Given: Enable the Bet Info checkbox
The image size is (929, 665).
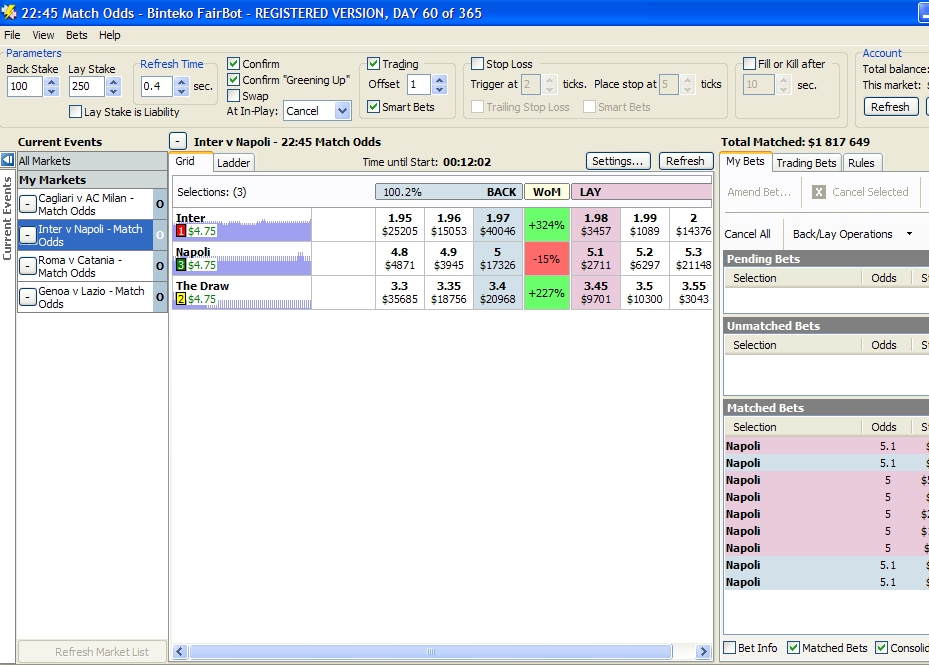Looking at the screenshot, I should tap(730, 648).
